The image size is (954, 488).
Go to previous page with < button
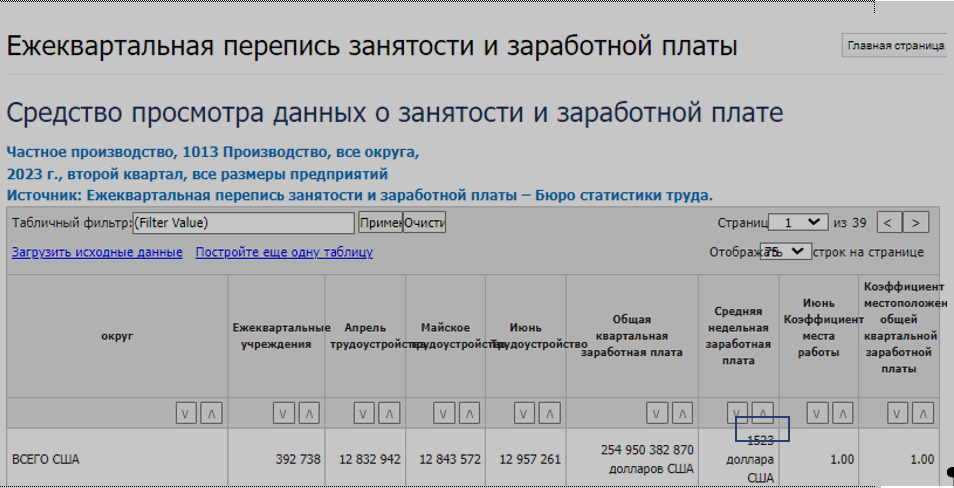tap(889, 222)
